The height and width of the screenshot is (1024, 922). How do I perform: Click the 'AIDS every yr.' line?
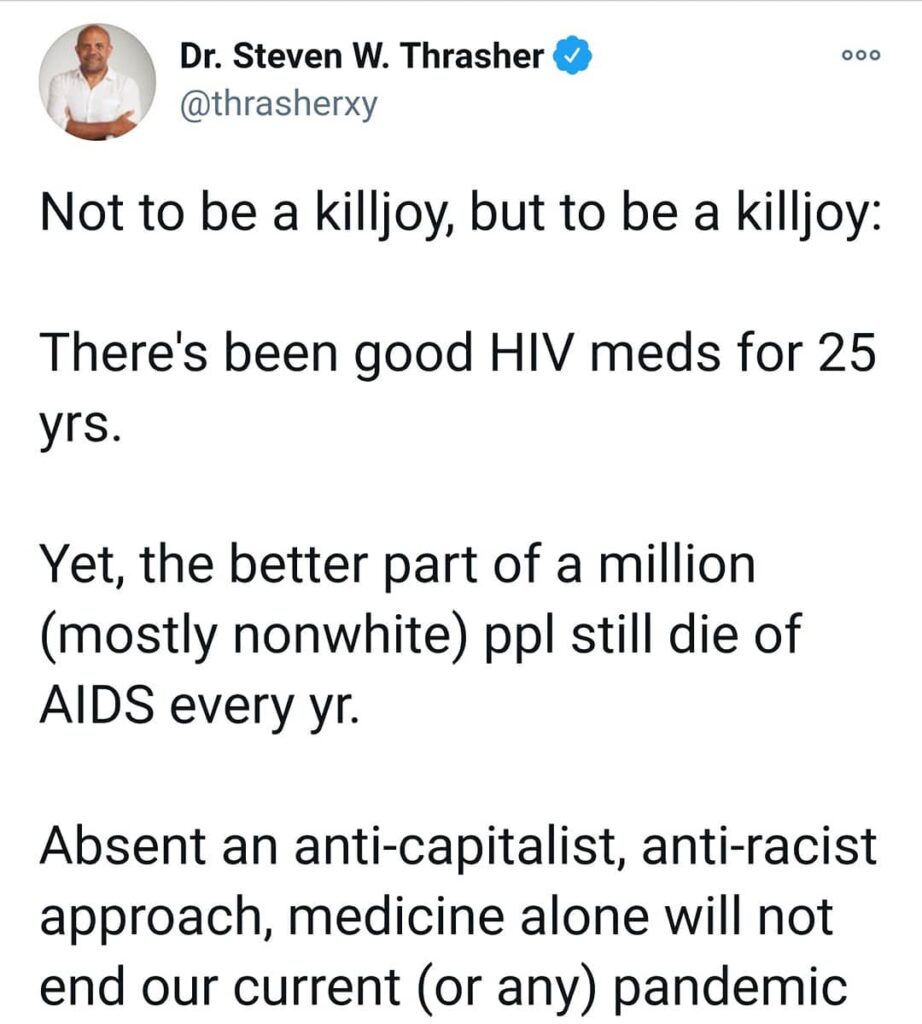click(x=200, y=707)
